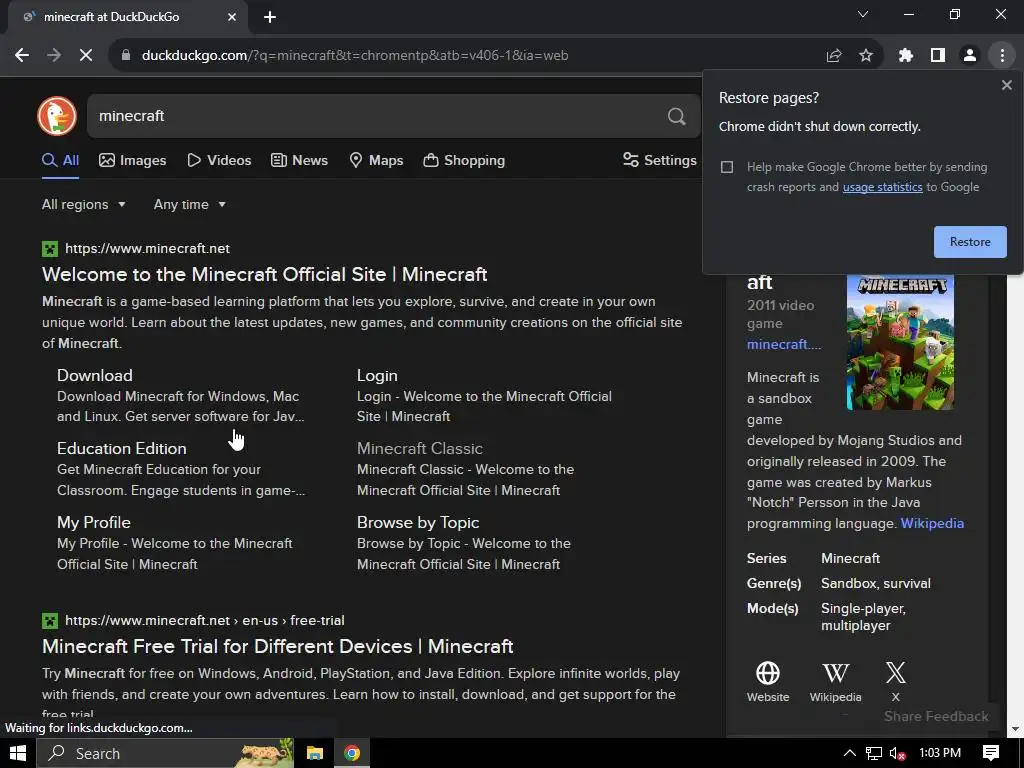Click the share this page icon
Screen dimensions: 1024x768
(834, 56)
